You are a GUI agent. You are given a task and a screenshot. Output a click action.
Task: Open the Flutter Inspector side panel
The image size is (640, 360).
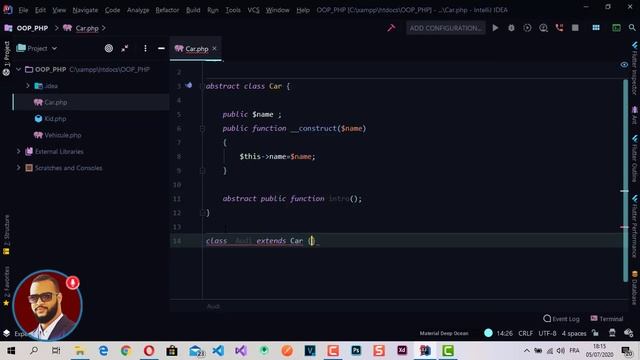[x=634, y=68]
